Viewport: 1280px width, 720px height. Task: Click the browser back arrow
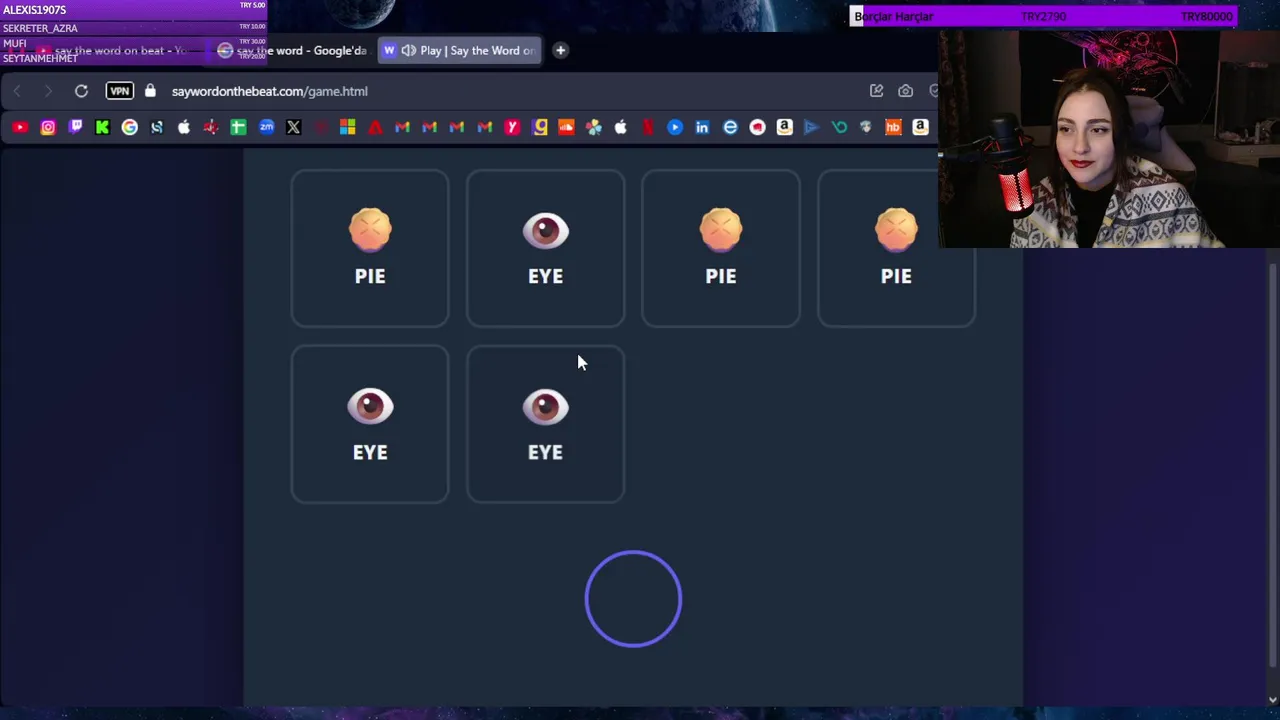point(17,91)
